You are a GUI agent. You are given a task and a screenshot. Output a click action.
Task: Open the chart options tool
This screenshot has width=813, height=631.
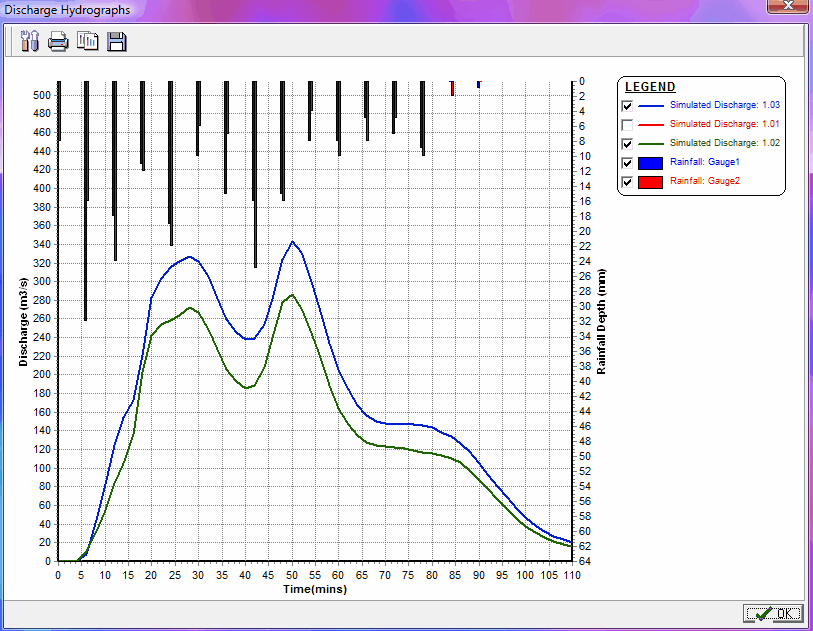point(30,41)
